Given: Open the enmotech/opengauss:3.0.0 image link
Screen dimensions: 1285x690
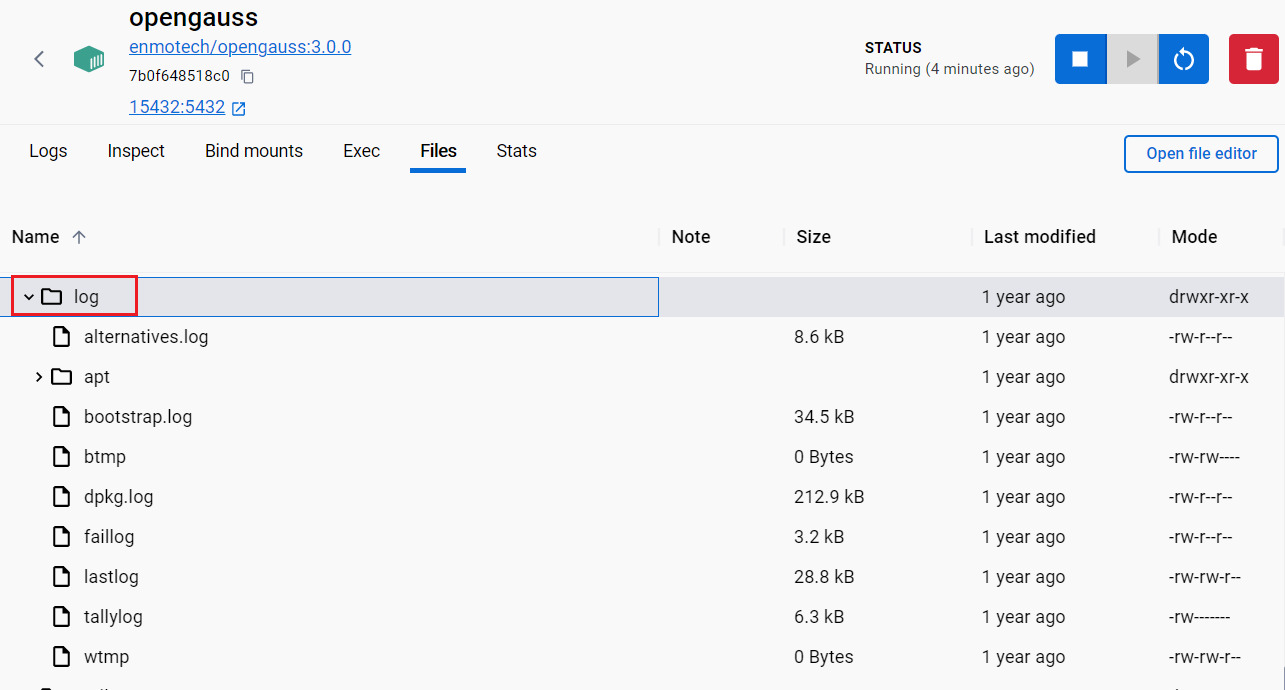Looking at the screenshot, I should 240,47.
